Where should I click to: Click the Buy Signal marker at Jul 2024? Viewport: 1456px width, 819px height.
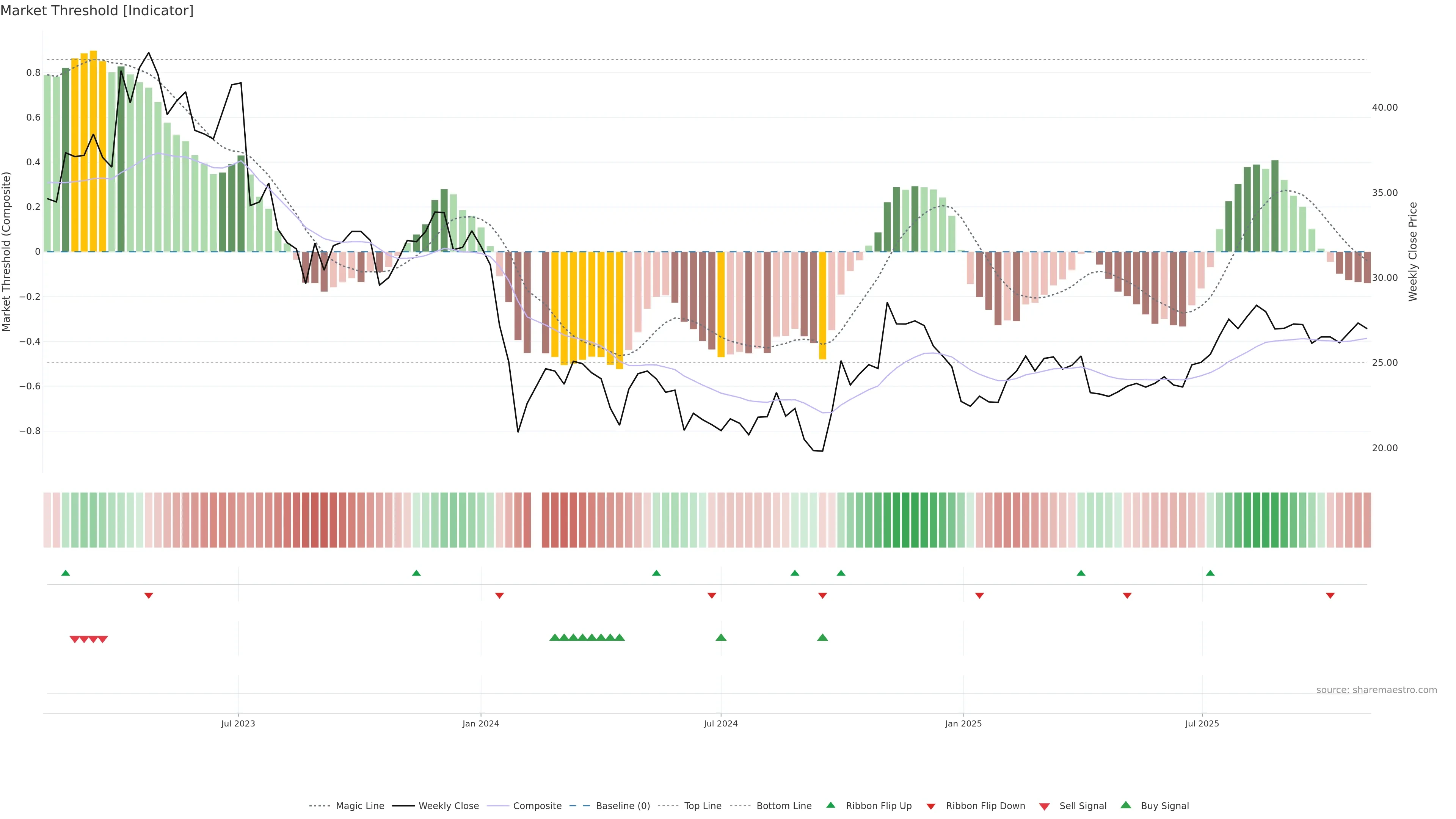tap(721, 637)
